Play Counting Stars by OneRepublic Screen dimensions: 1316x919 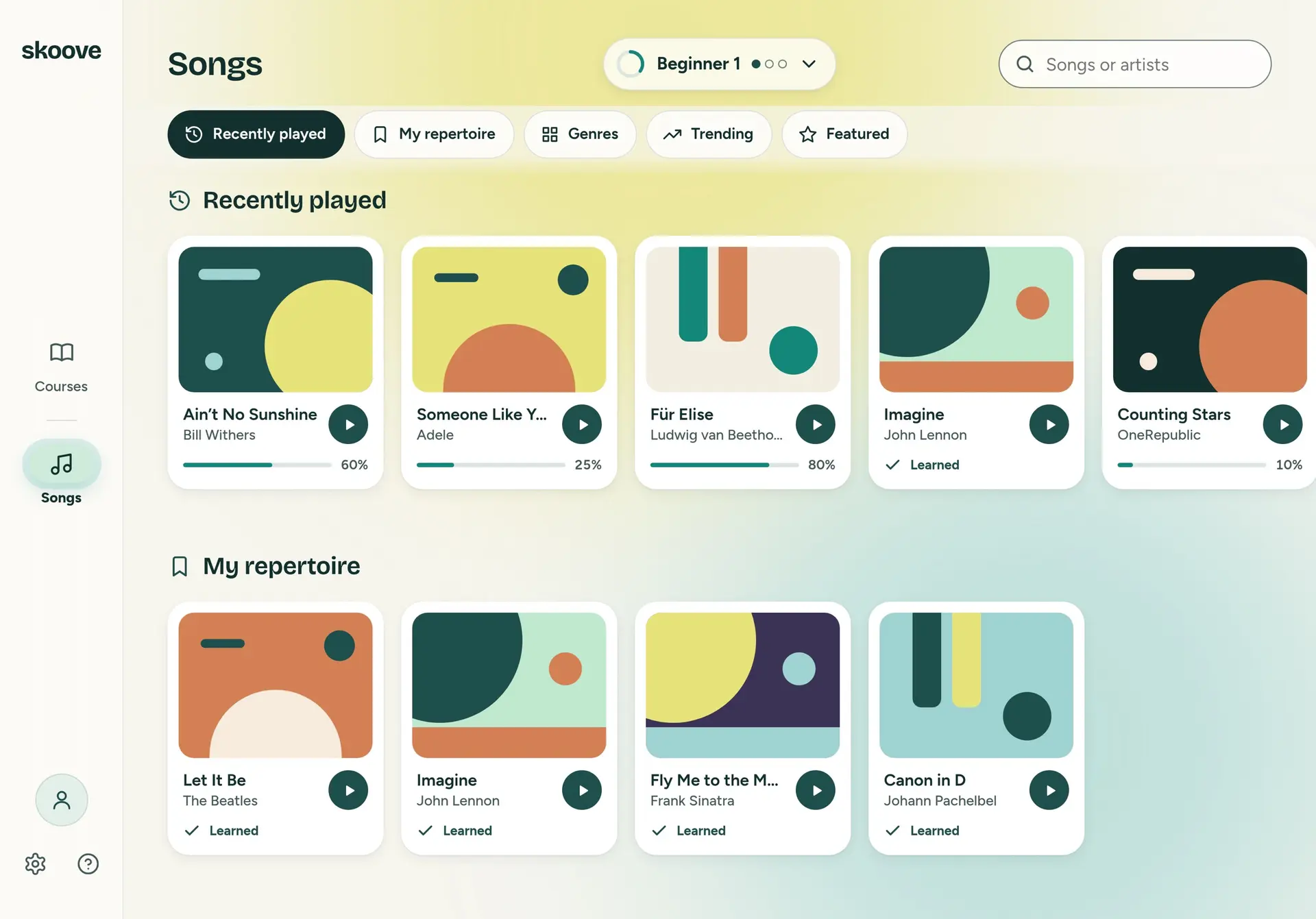coord(1283,424)
